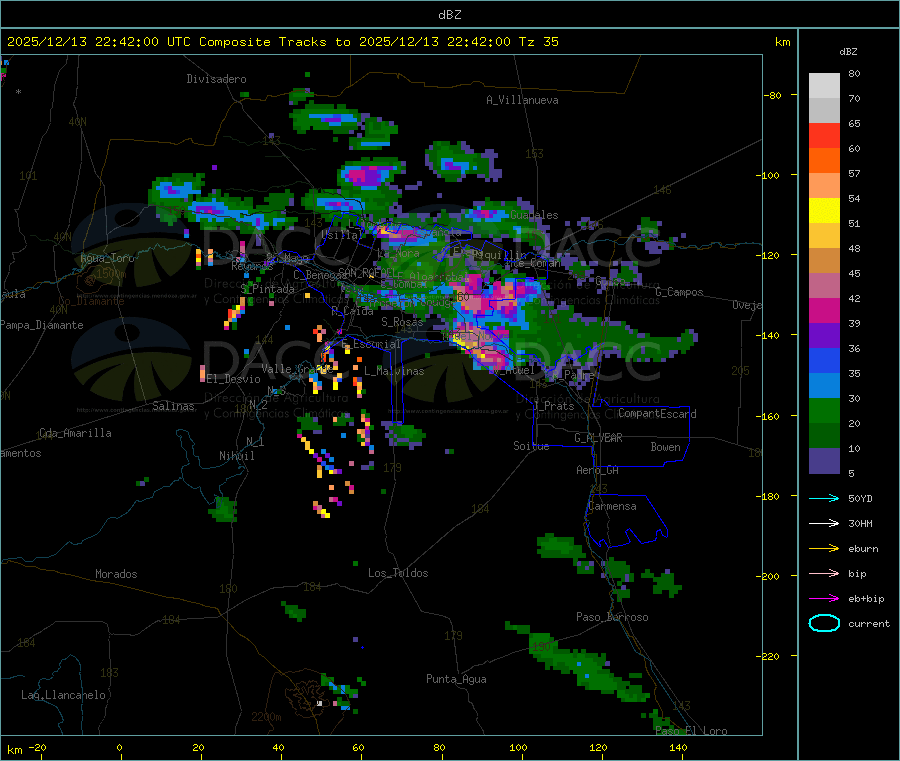Click the S_Pintada map label
This screenshot has width=900, height=761.
tap(267, 289)
